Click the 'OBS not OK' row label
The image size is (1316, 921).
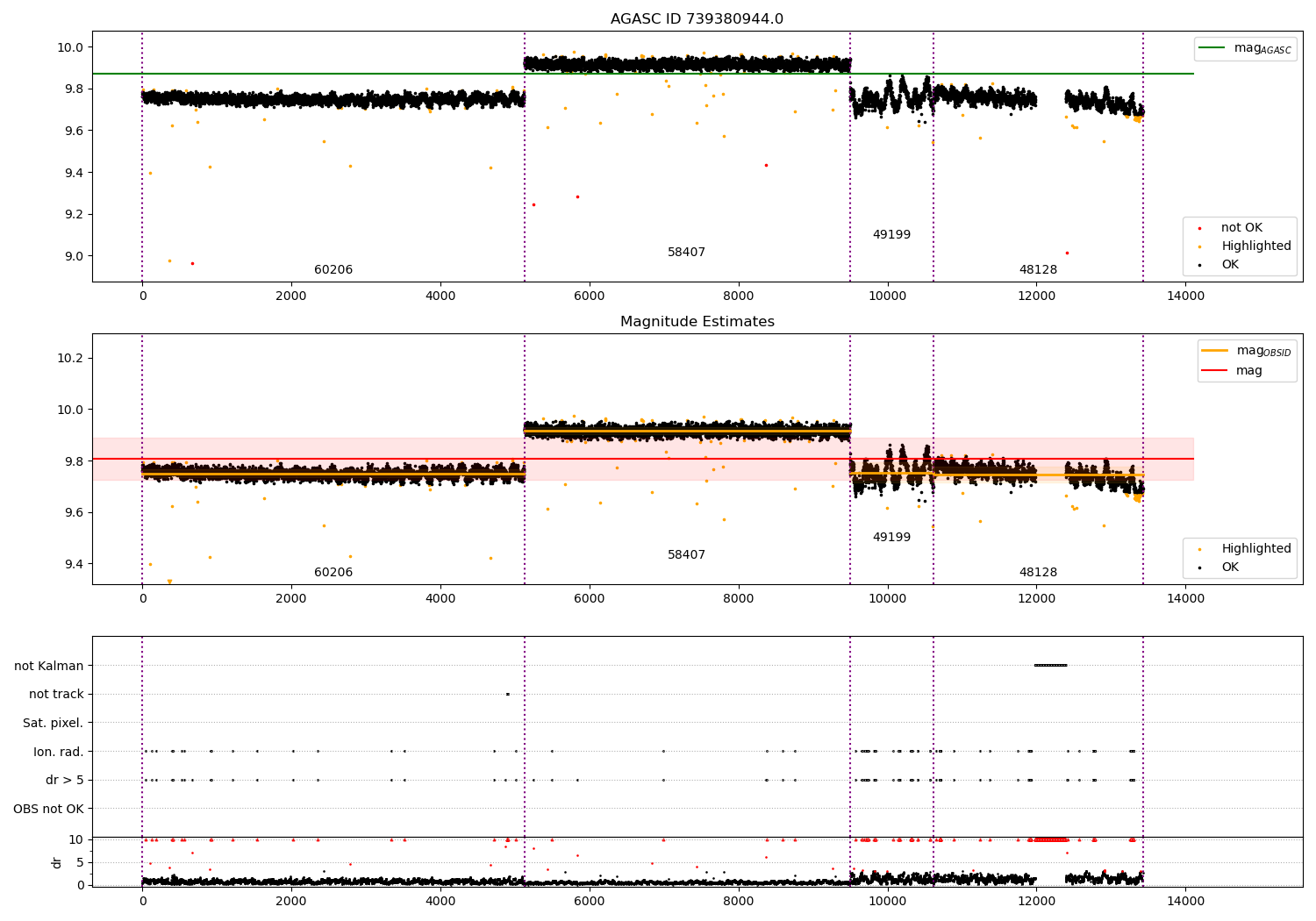click(49, 809)
